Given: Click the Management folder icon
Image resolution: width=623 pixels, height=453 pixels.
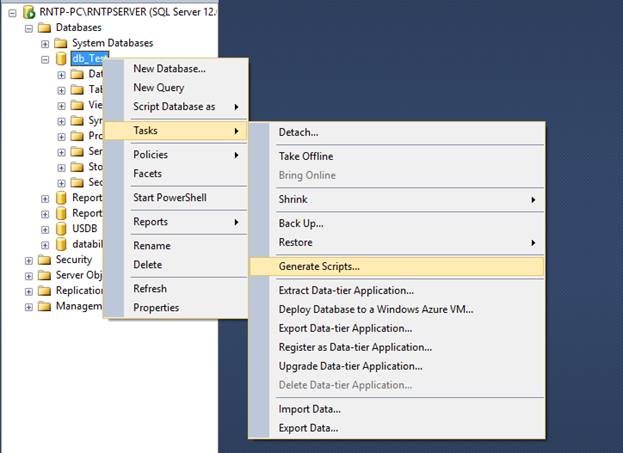Looking at the screenshot, I should pos(44,306).
